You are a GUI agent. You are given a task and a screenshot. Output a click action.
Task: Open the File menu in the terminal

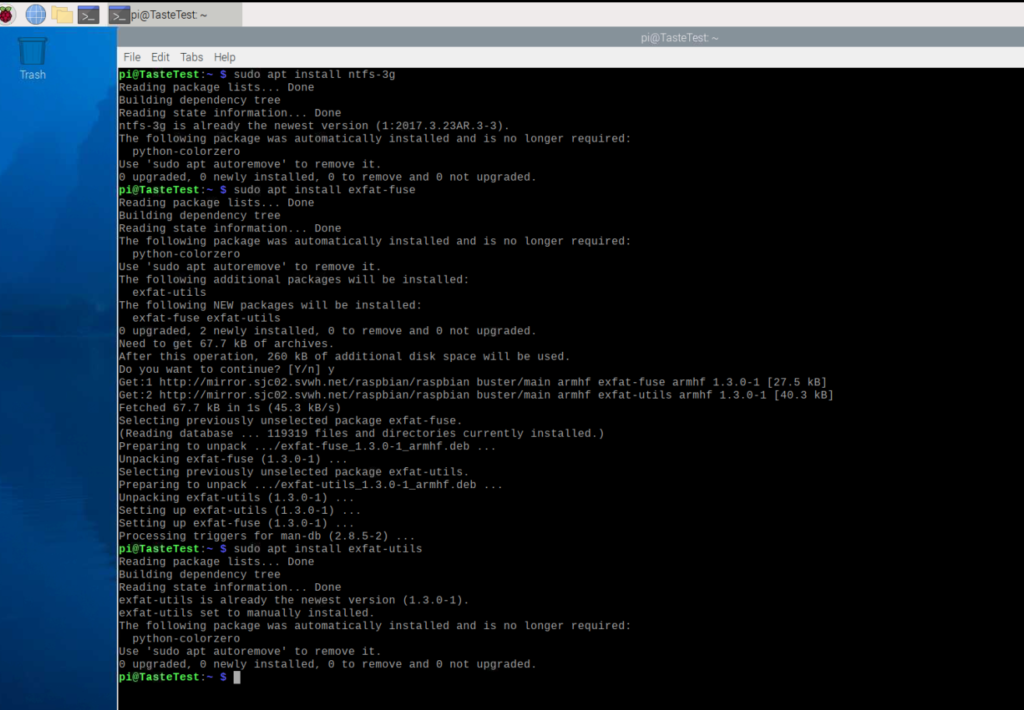131,57
